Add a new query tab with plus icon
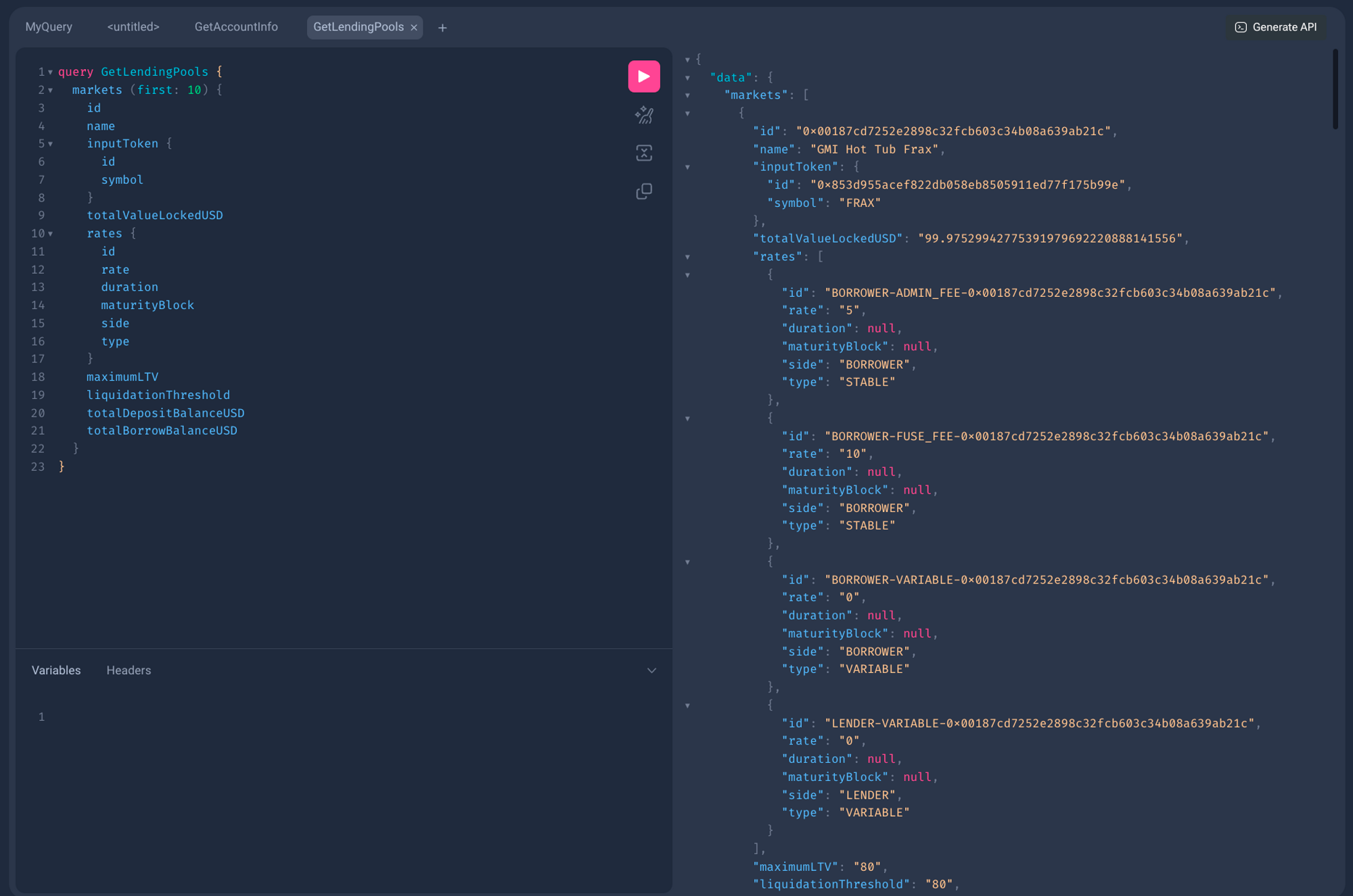 click(x=442, y=28)
